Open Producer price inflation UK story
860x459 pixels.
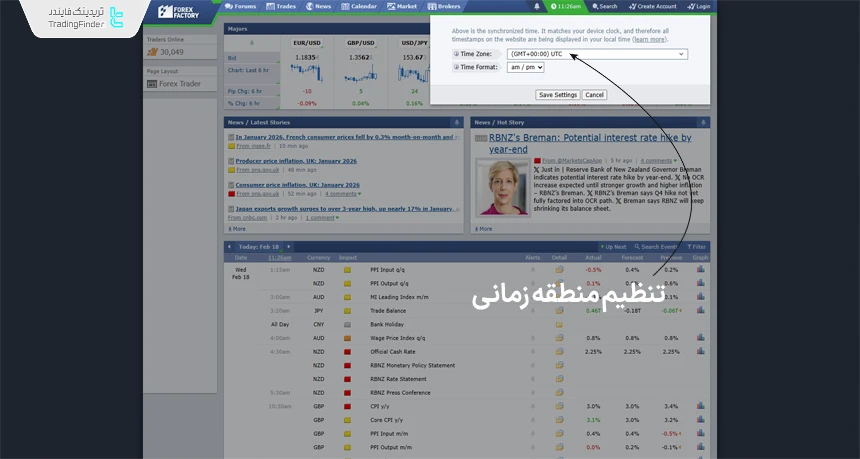click(296, 161)
